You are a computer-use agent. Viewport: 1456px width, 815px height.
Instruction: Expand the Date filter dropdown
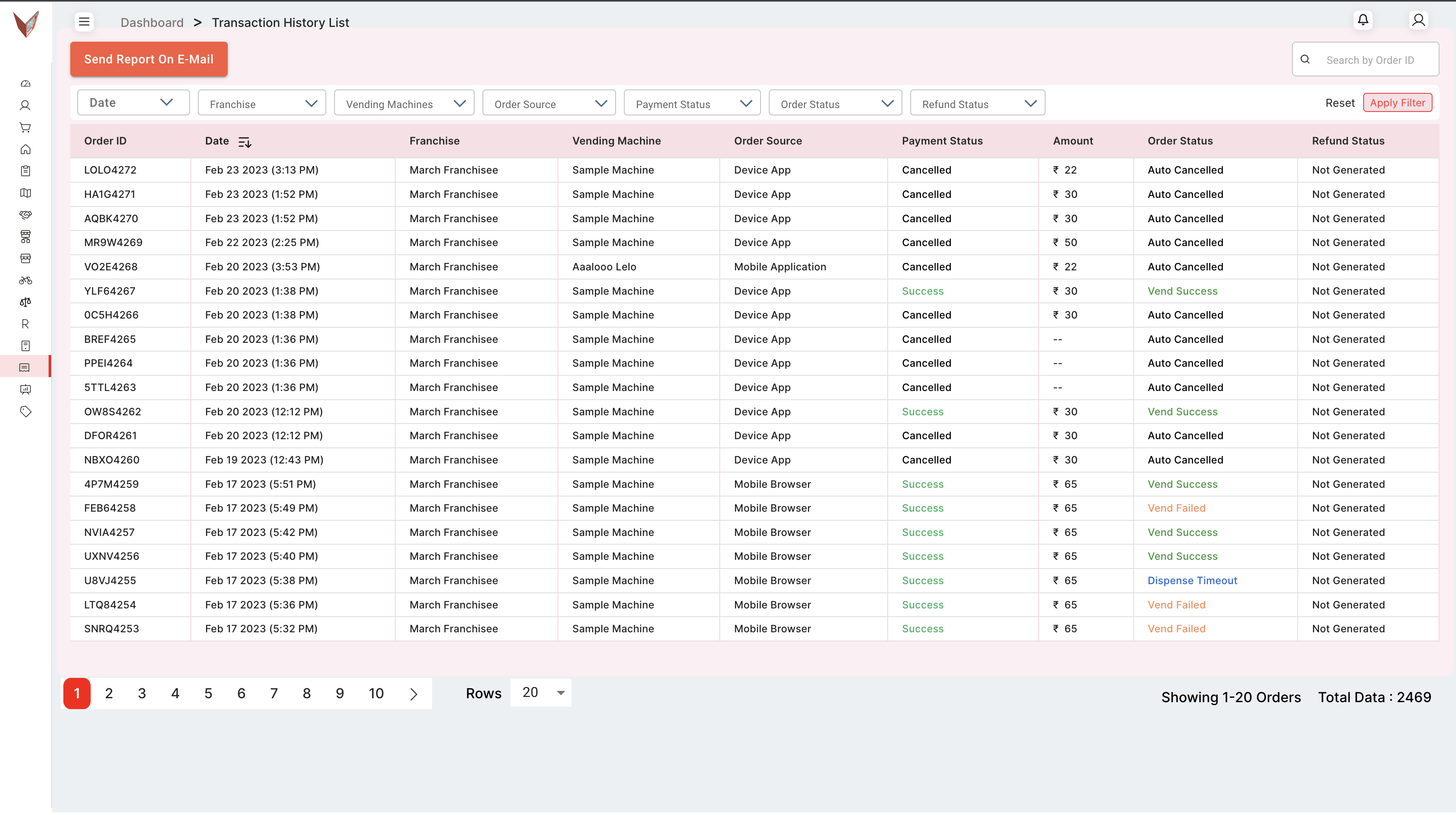(x=133, y=103)
